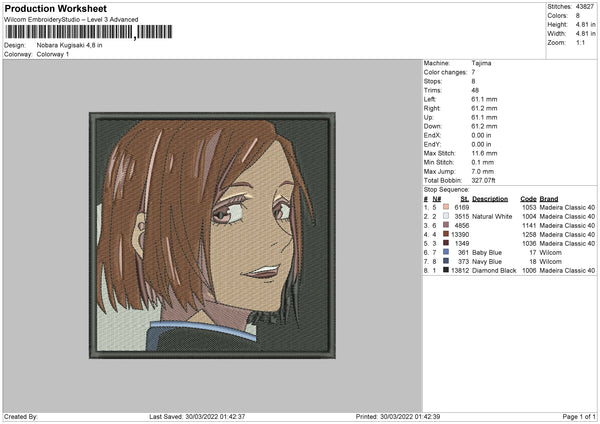Click the Code column header
Screen dimensions: 600x424
(x=528, y=199)
